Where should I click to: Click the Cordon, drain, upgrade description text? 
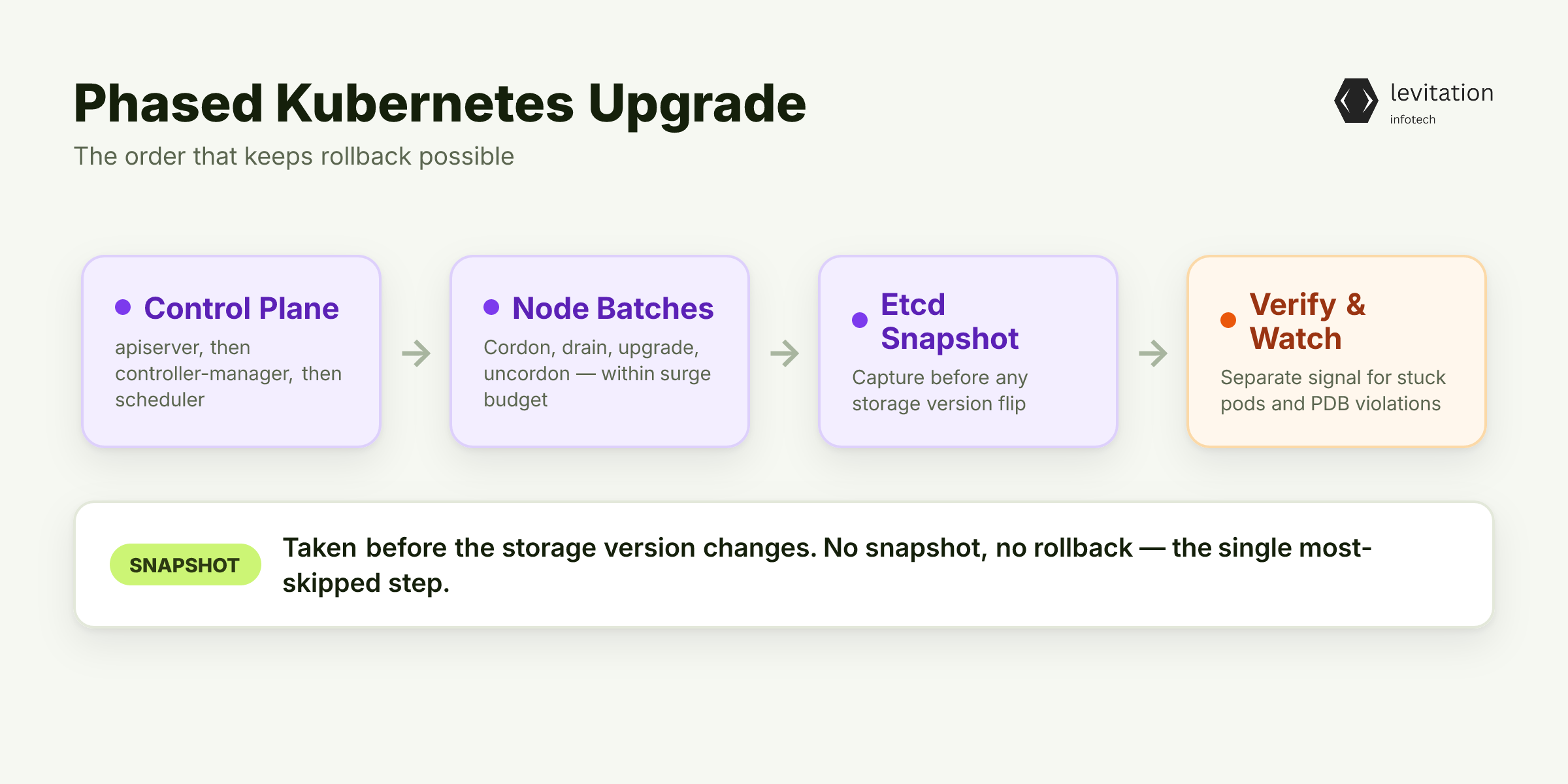pyautogui.click(x=597, y=374)
